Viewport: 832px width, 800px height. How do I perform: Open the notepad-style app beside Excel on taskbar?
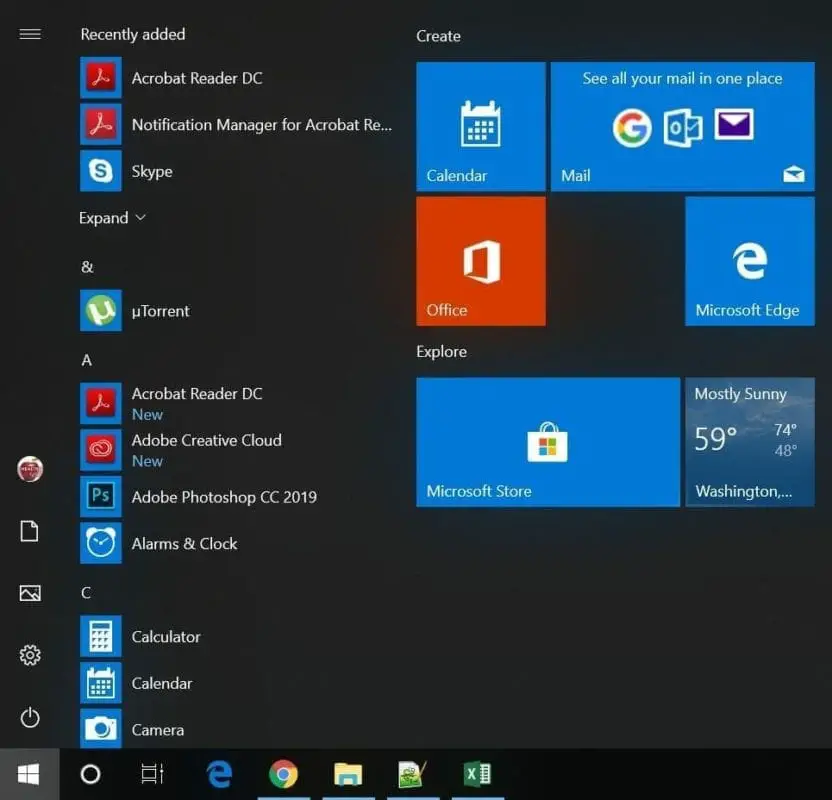point(412,774)
